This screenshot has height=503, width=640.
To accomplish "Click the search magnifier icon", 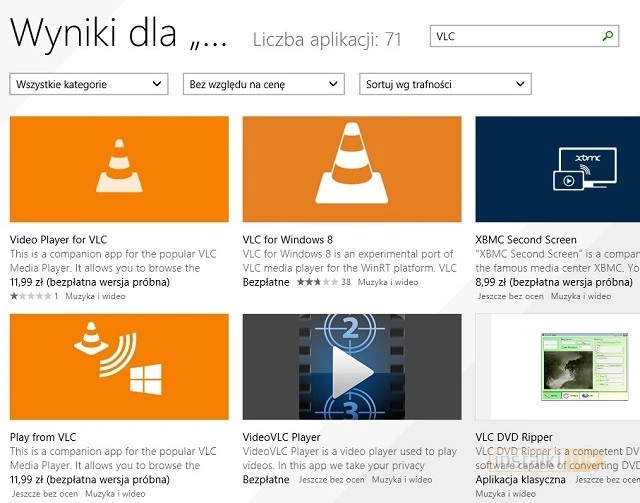I will point(608,36).
